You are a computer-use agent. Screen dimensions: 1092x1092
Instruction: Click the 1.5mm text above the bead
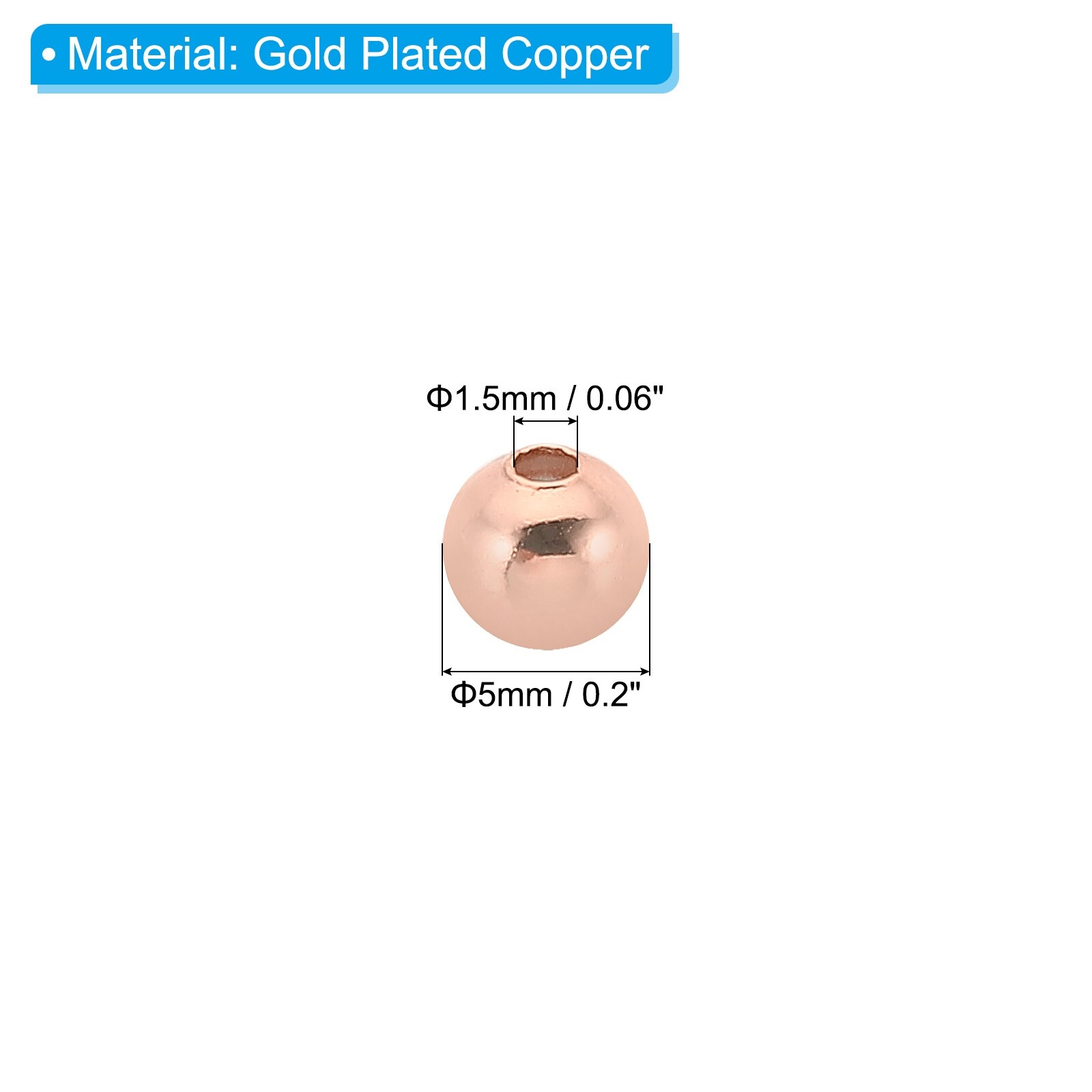pos(504,399)
